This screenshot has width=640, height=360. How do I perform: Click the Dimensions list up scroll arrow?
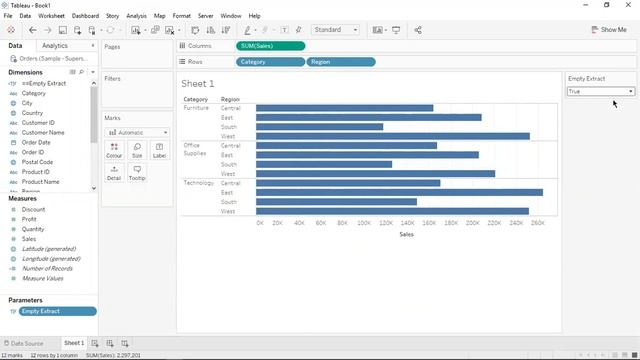pos(94,83)
